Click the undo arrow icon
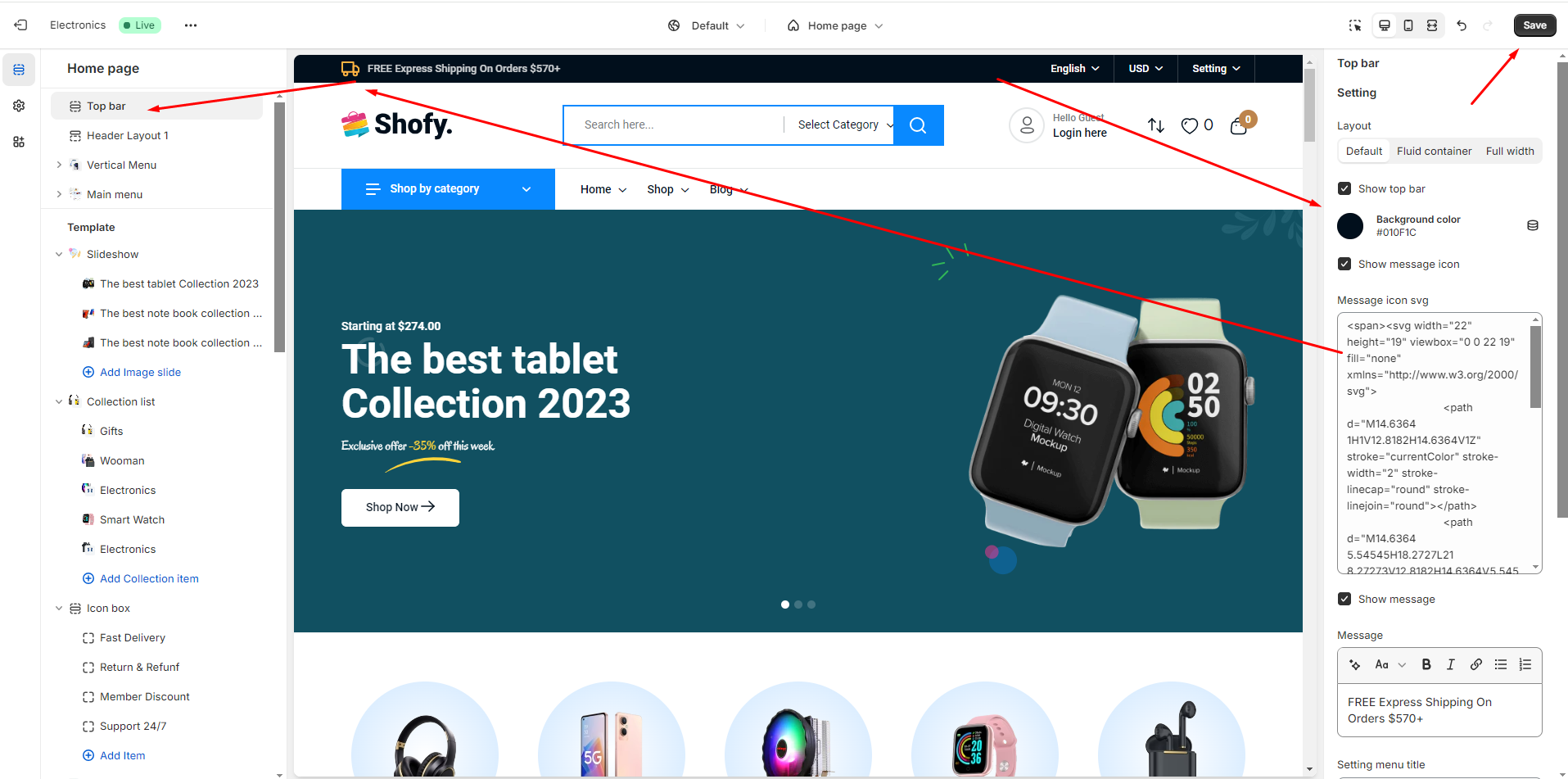Viewport: 1568px width, 779px height. point(1462,25)
